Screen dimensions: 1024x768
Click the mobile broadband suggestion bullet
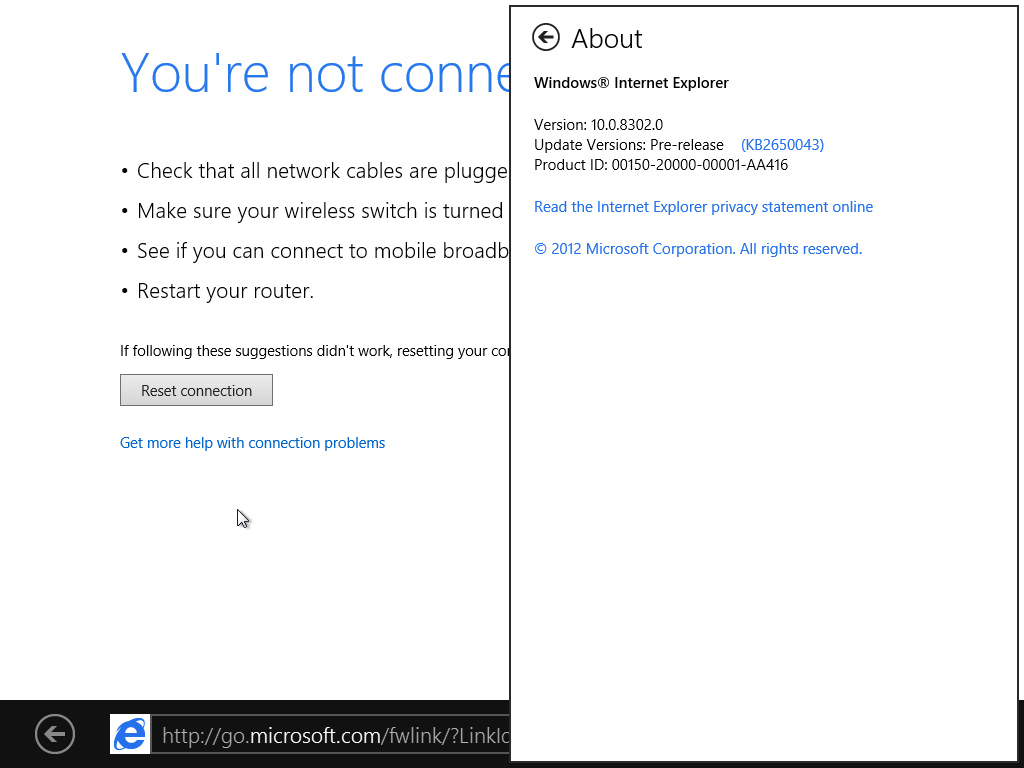pyautogui.click(x=315, y=251)
